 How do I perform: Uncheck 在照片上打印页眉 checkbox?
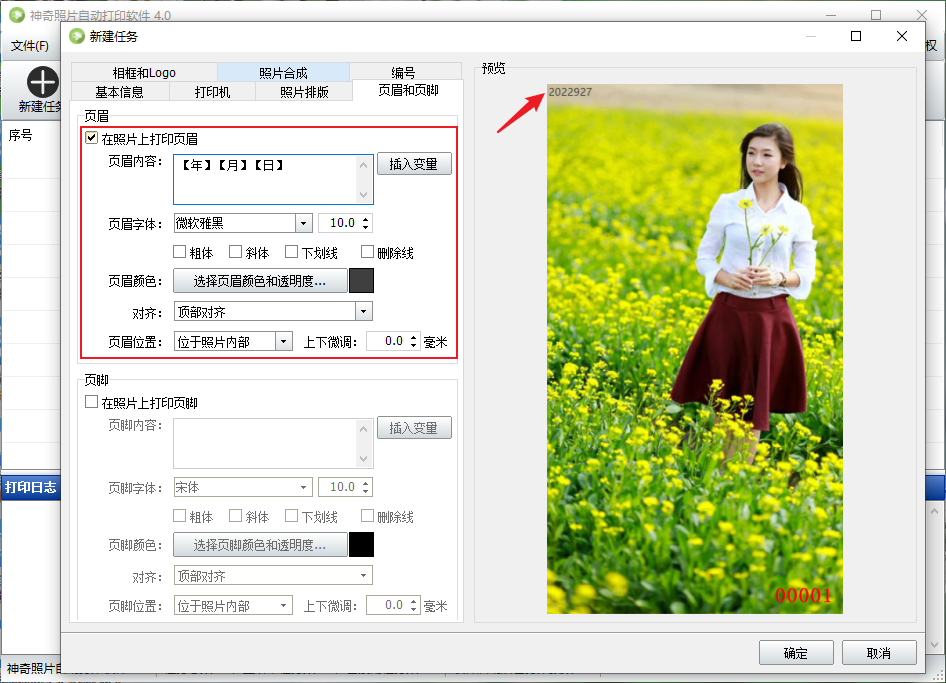pyautogui.click(x=92, y=138)
